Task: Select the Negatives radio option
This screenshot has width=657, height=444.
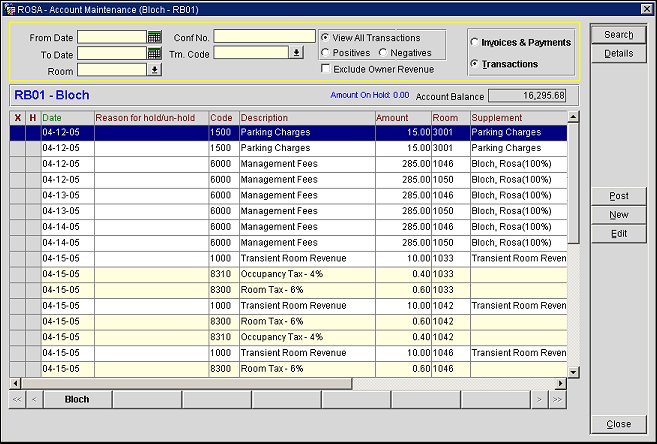Action: [x=384, y=53]
